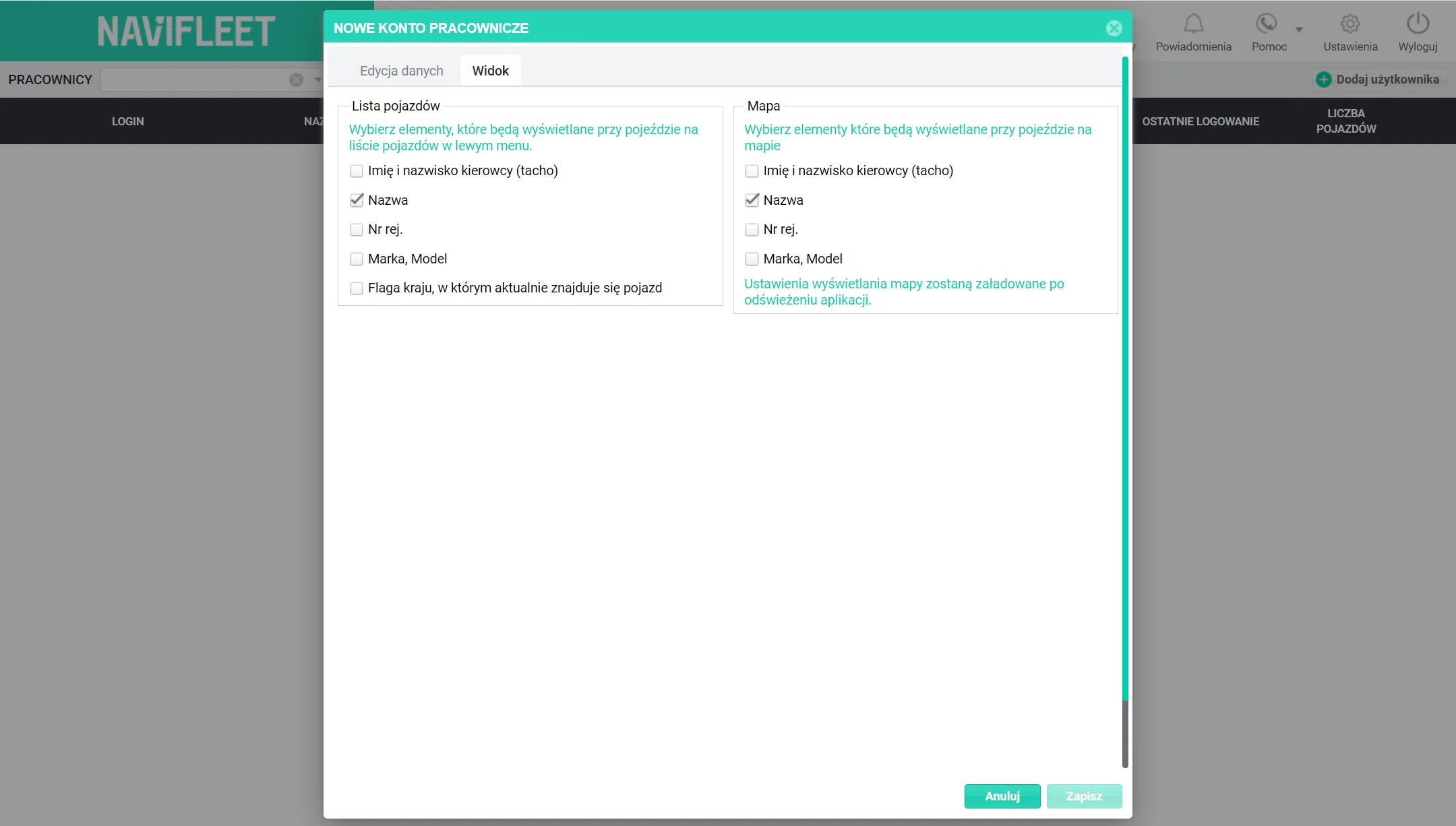Open the Pracownicy search dropdown arrow
Screen dimensions: 1456x826
click(317, 80)
